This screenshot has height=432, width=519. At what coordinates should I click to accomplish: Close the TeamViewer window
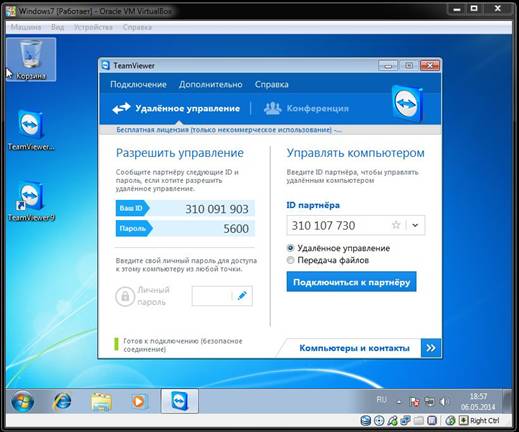[429, 66]
